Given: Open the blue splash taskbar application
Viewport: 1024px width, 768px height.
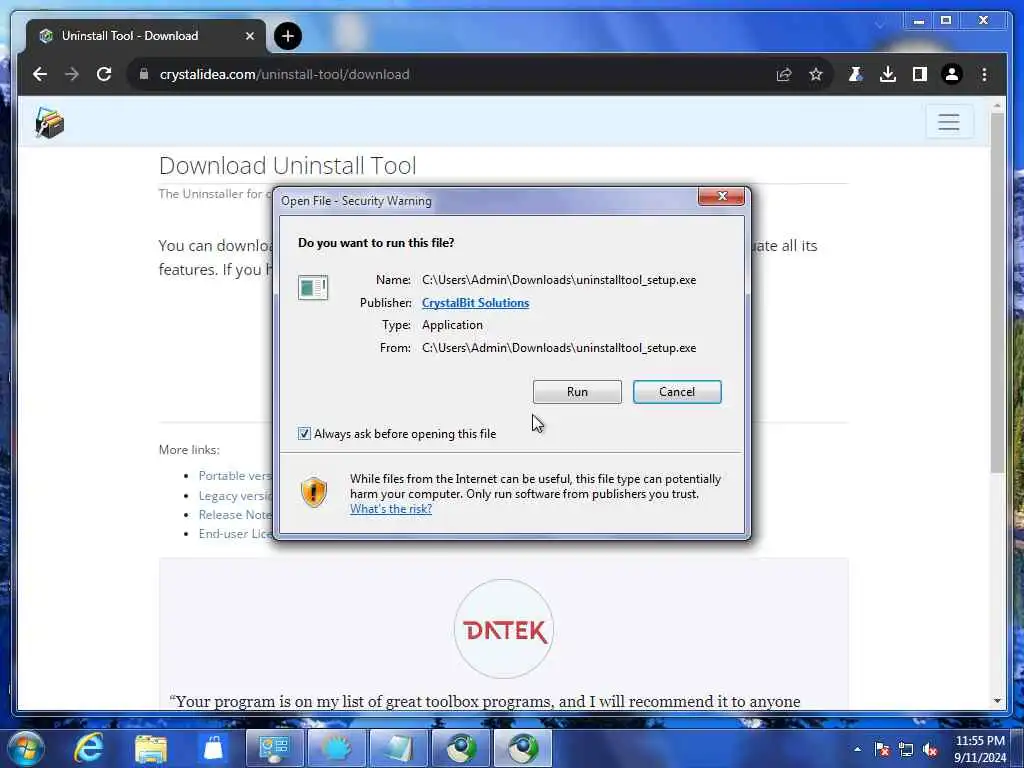Looking at the screenshot, I should pyautogui.click(x=336, y=748).
